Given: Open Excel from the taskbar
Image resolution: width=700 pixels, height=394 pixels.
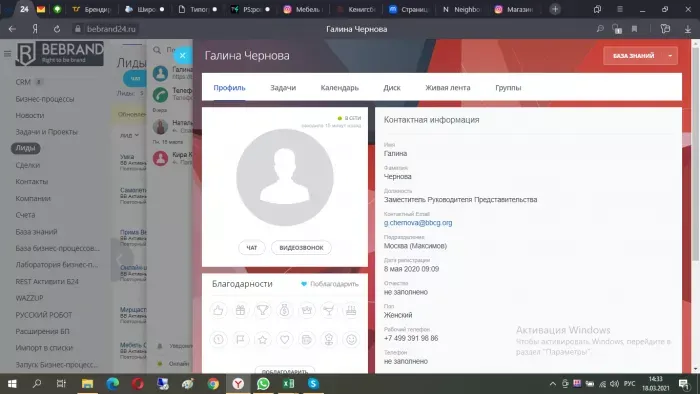Looking at the screenshot, I should (x=288, y=384).
